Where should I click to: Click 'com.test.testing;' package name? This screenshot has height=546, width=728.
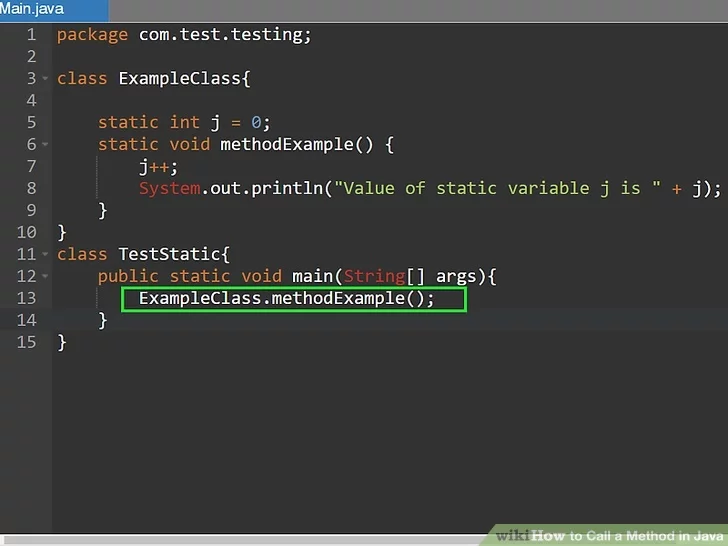coord(225,35)
